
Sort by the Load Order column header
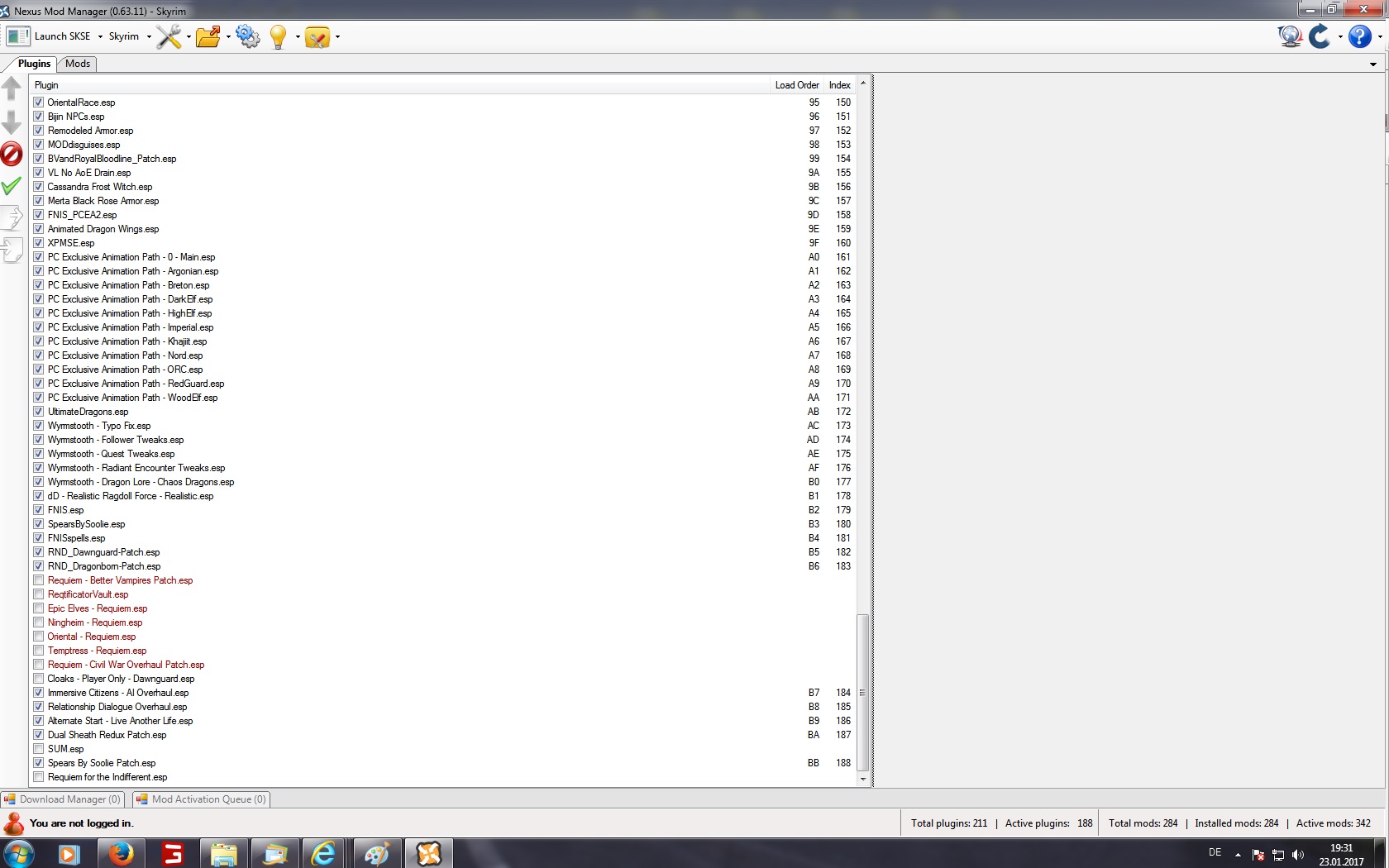click(x=797, y=85)
